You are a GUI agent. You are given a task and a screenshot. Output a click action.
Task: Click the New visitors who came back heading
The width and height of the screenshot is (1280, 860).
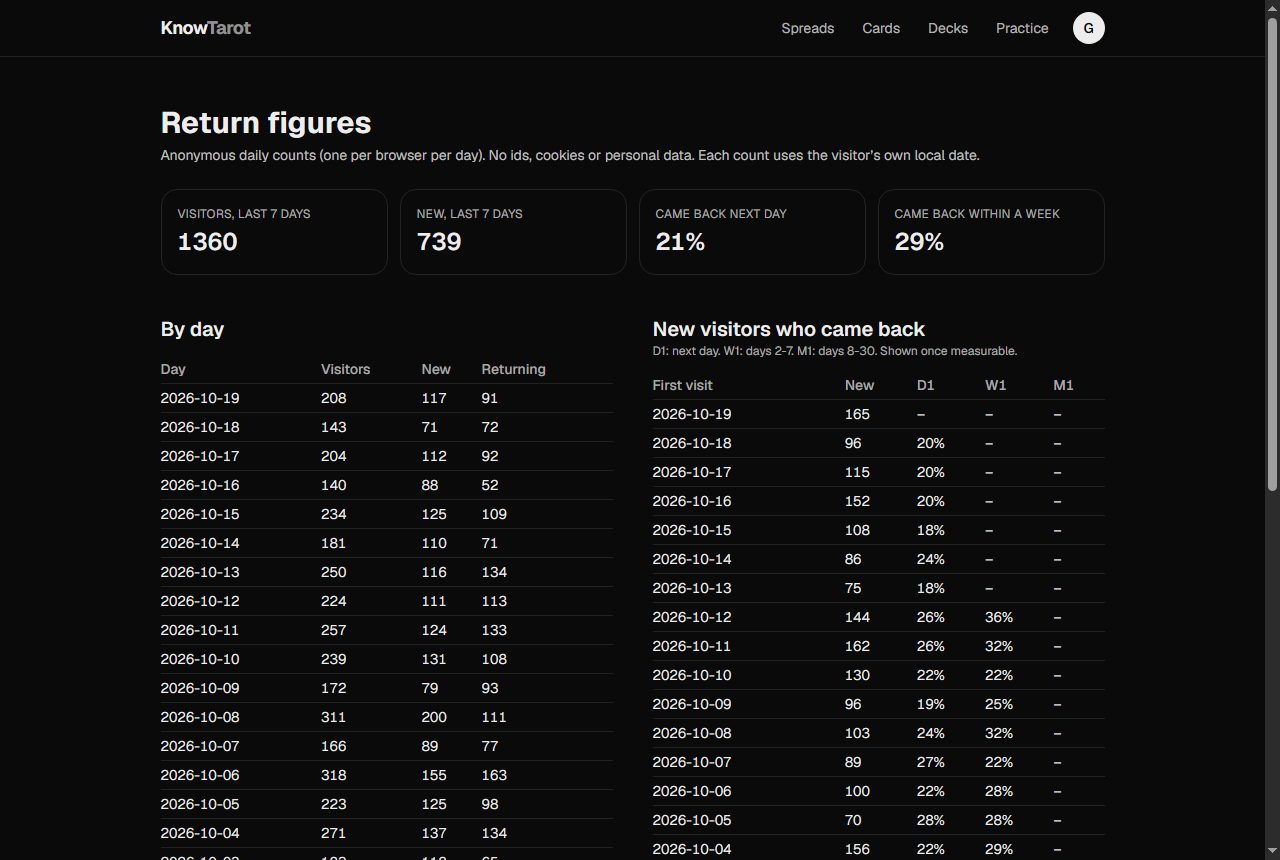tap(788, 329)
